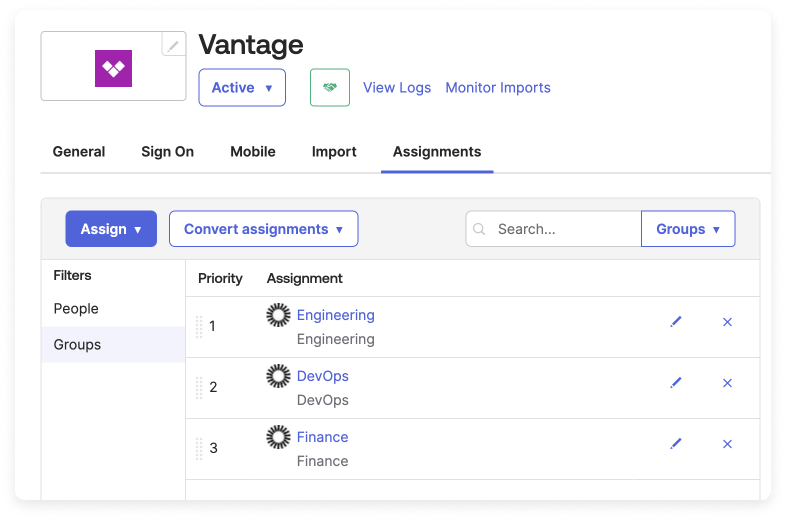Click the green handshake icon button
The height and width of the screenshot is (520, 786).
tap(329, 88)
